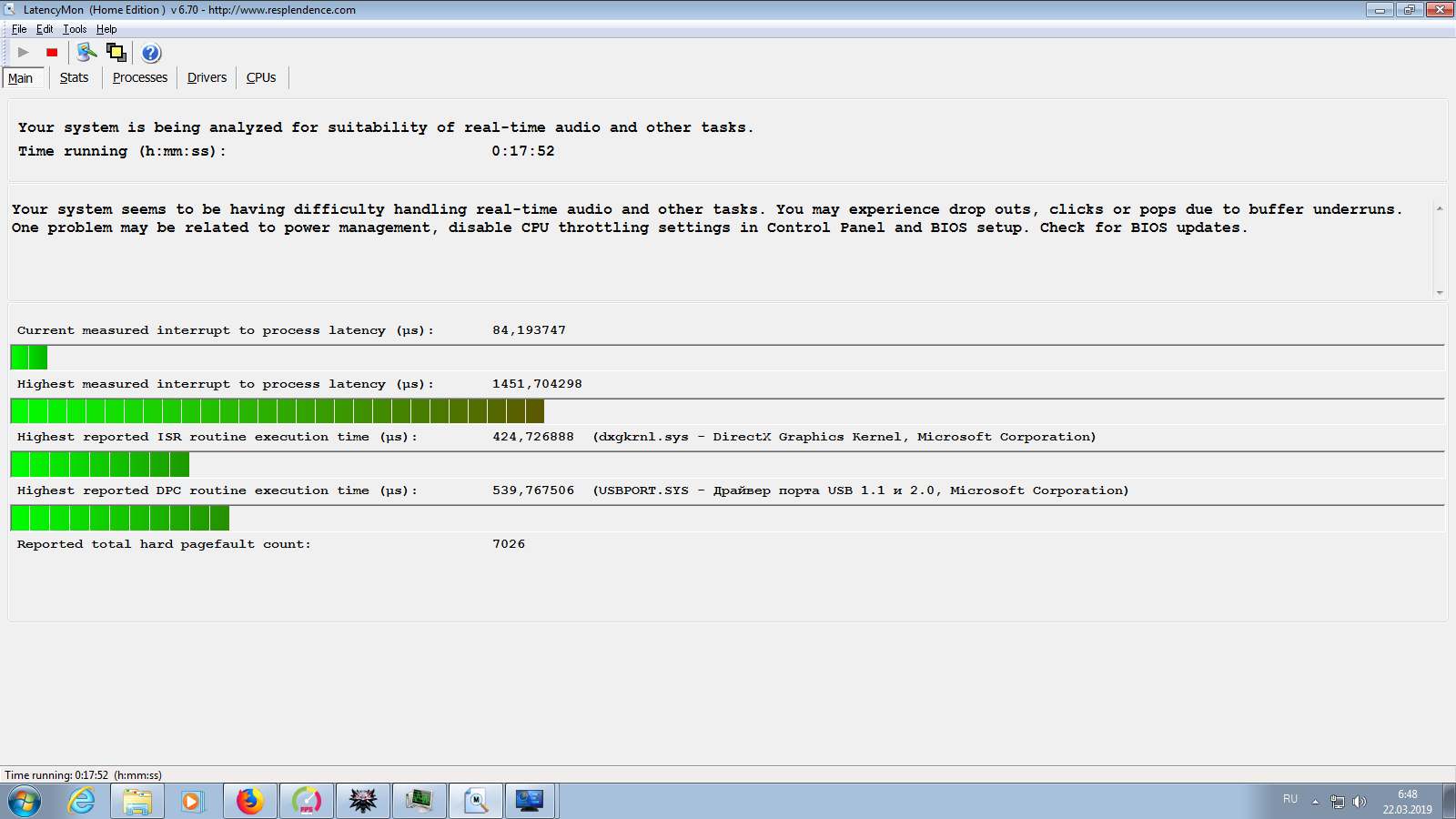Click the USBPORT.SYS driver description
The width and height of the screenshot is (1456, 819).
click(x=861, y=490)
